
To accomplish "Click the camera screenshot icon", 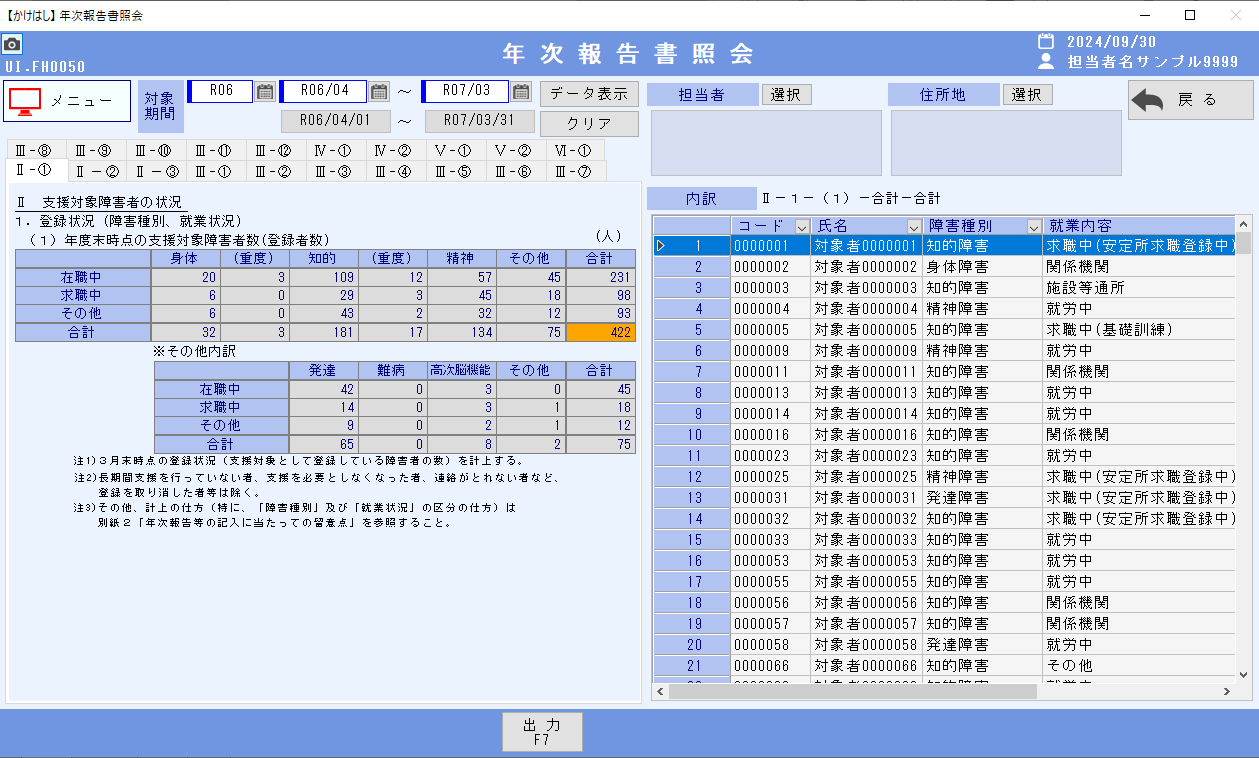I will [12, 45].
